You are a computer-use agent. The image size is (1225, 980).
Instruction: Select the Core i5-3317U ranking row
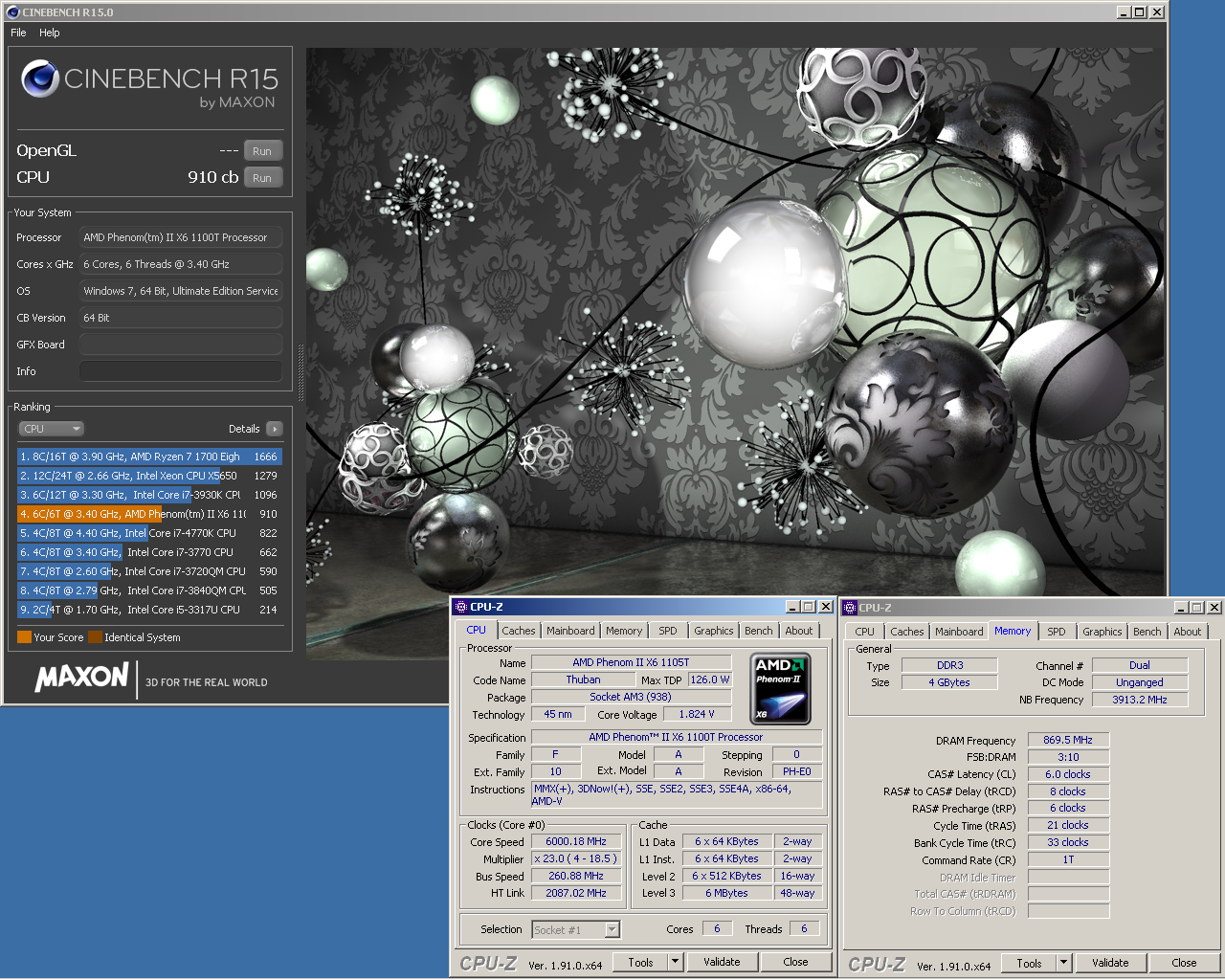coord(149,610)
